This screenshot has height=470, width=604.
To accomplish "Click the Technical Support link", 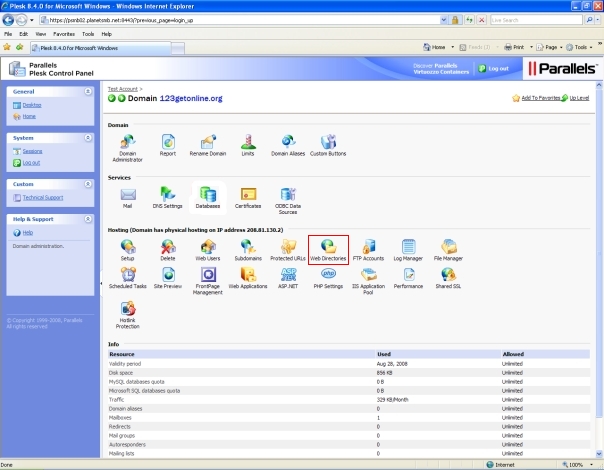I will [x=43, y=197].
